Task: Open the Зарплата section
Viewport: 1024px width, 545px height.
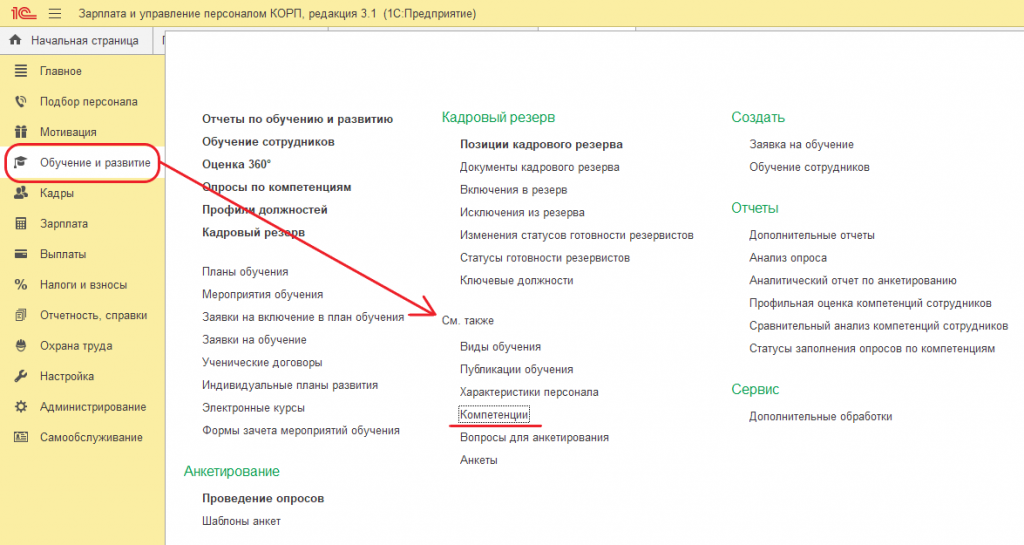Action: tap(64, 224)
